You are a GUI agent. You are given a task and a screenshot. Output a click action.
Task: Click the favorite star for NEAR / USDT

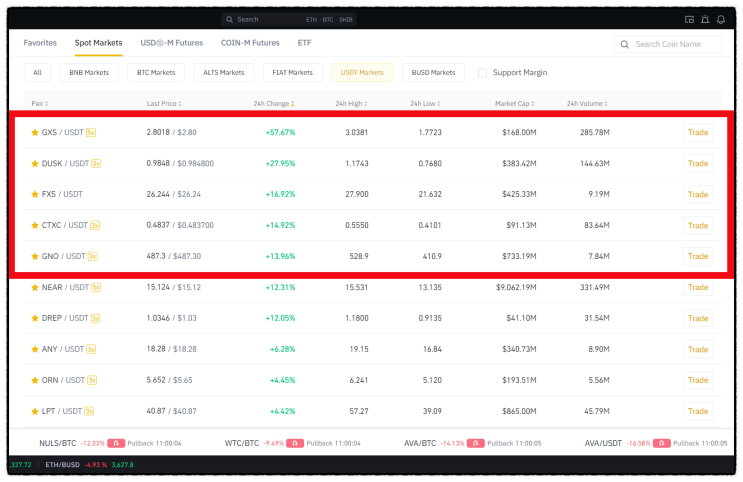tap(35, 288)
